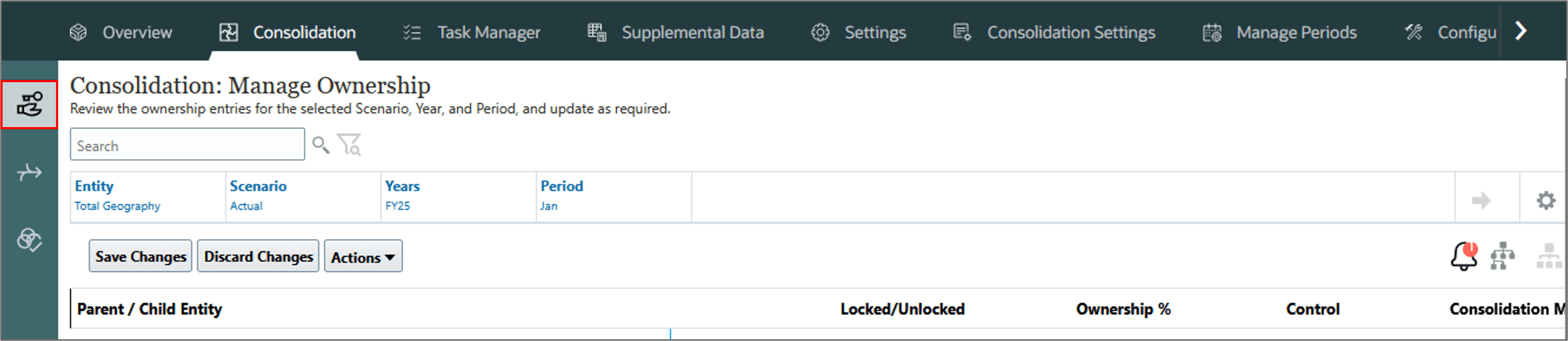
Task: Click inside the Search input field
Action: (187, 145)
